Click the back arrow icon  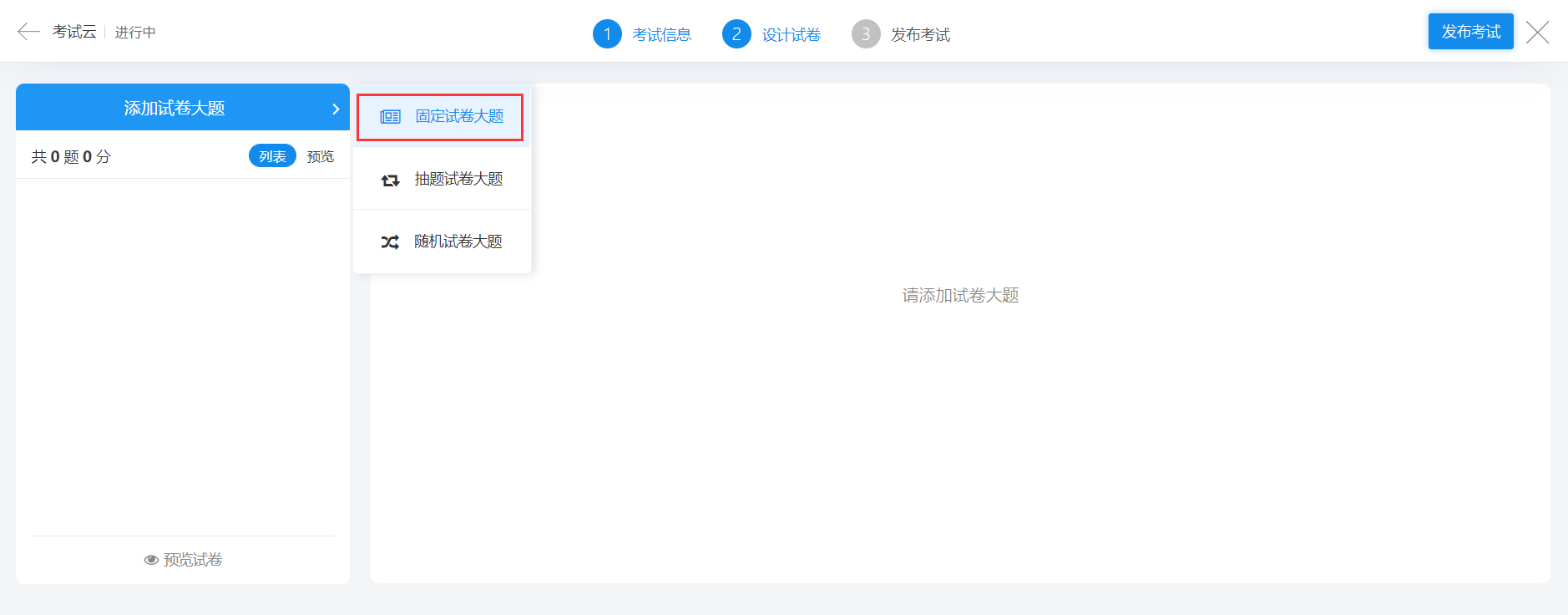pos(28,32)
